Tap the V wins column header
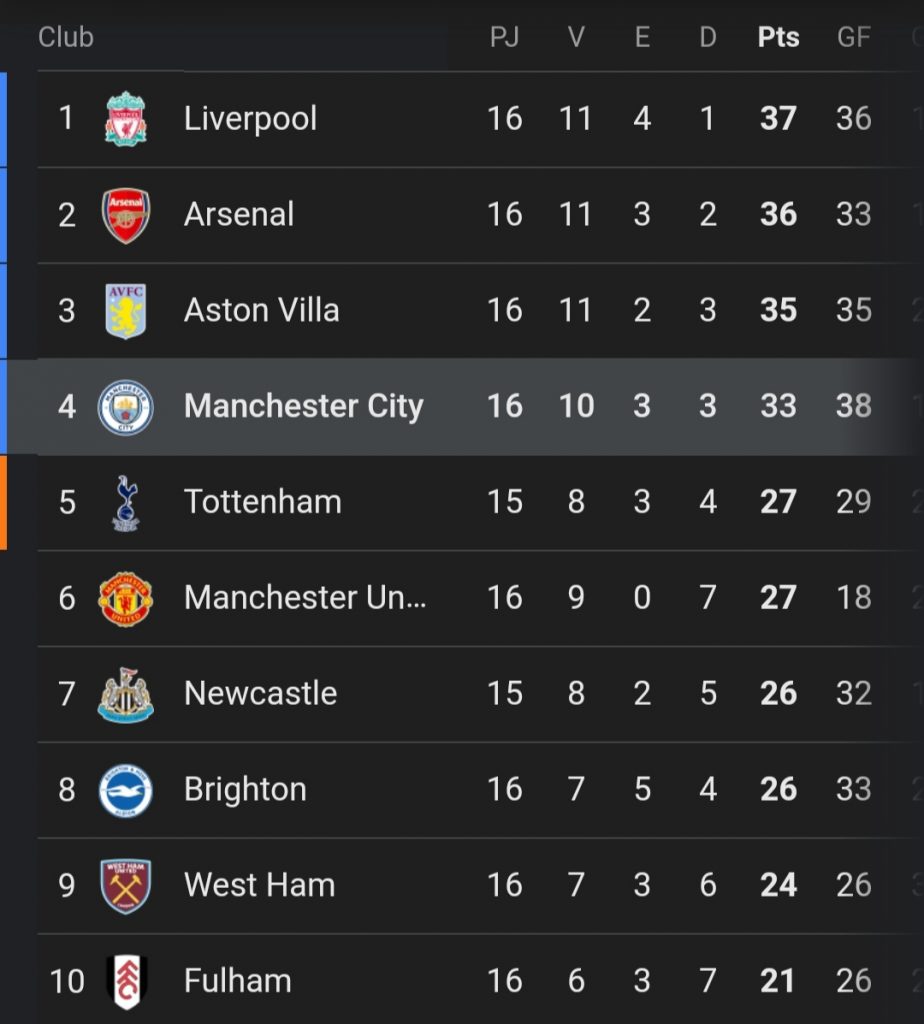The height and width of the screenshot is (1024, 924). pyautogui.click(x=575, y=37)
